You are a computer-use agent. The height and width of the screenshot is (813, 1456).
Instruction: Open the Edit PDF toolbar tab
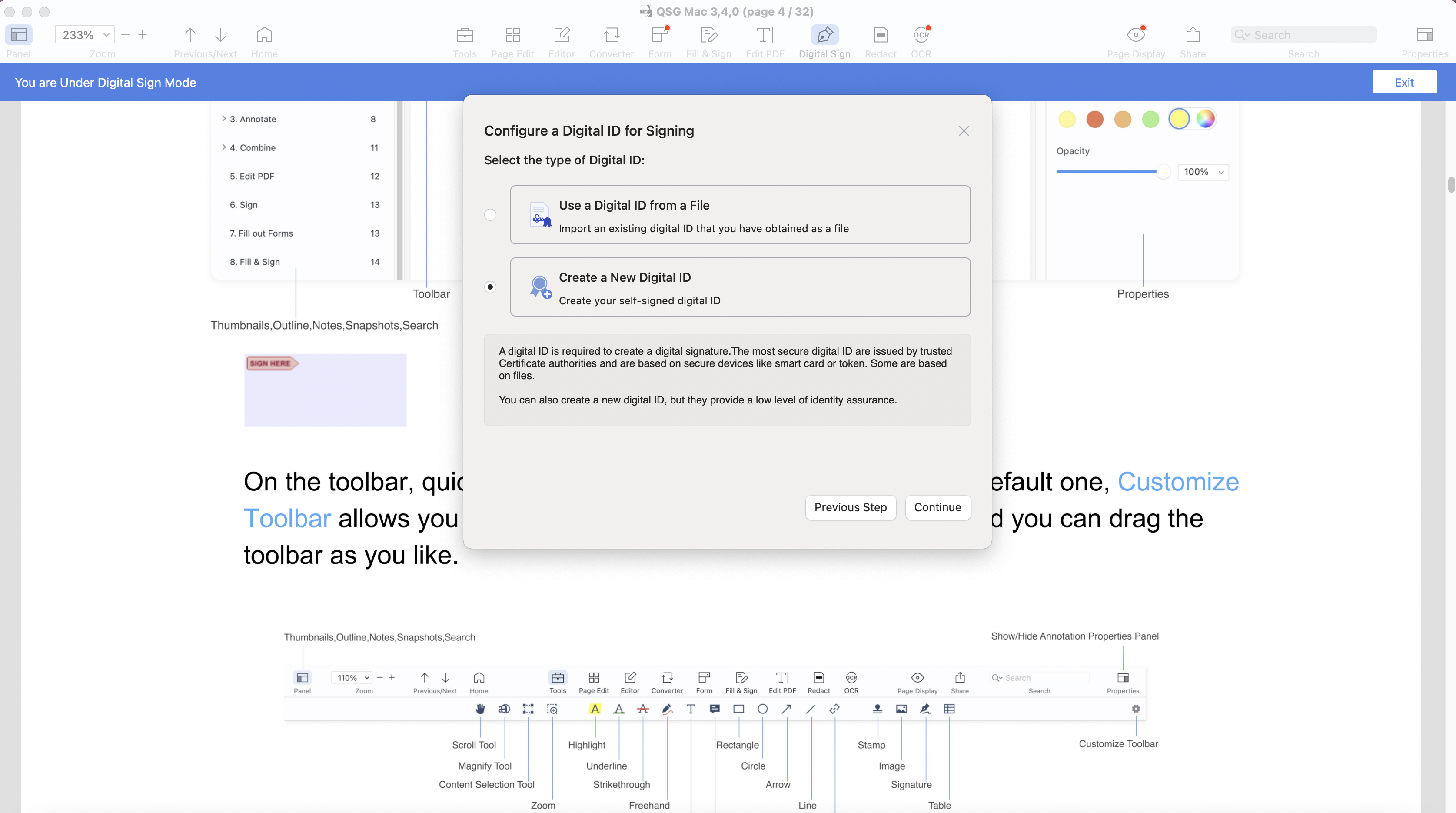[764, 35]
